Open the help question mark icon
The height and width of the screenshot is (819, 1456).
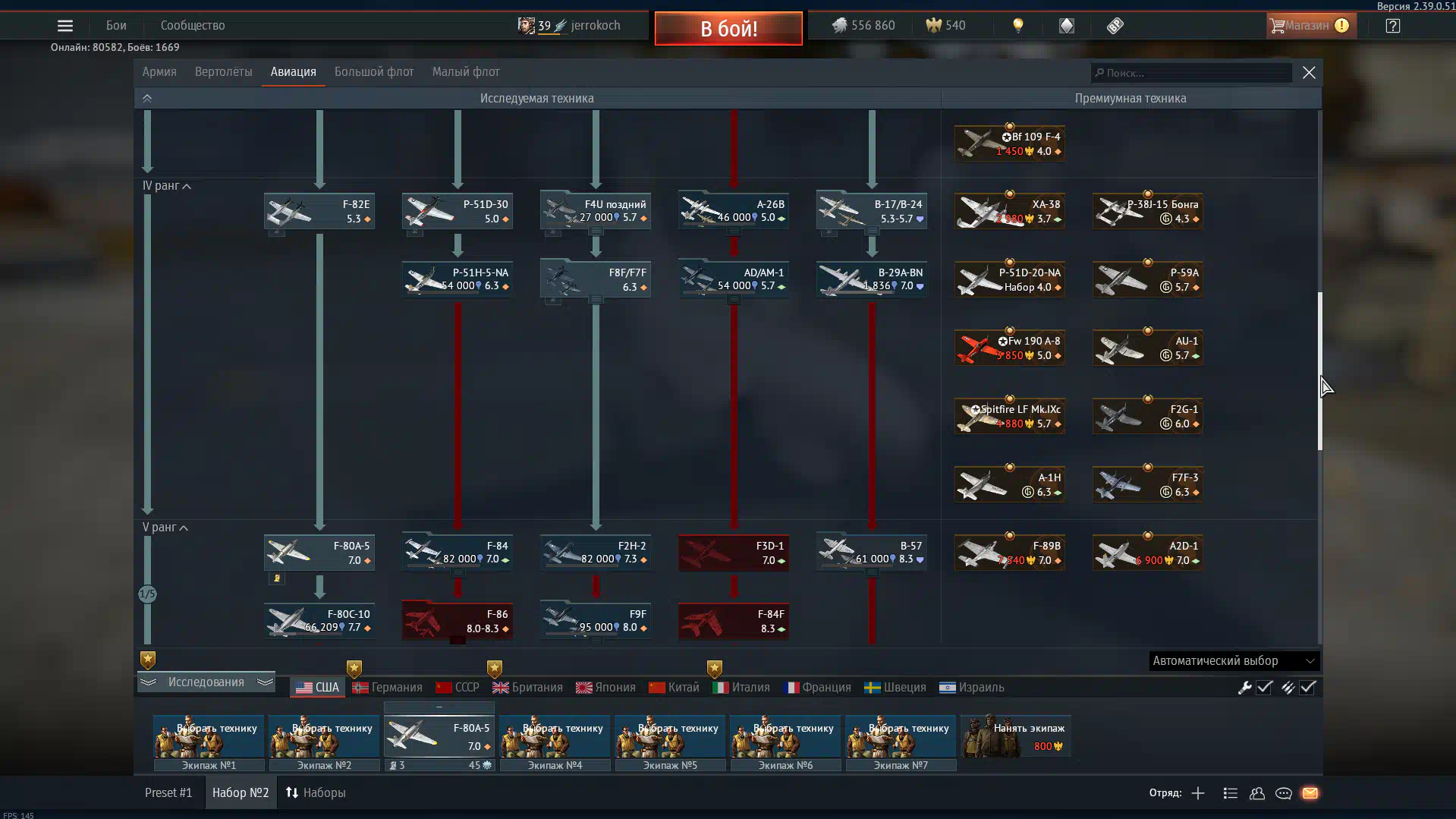[x=1393, y=26]
